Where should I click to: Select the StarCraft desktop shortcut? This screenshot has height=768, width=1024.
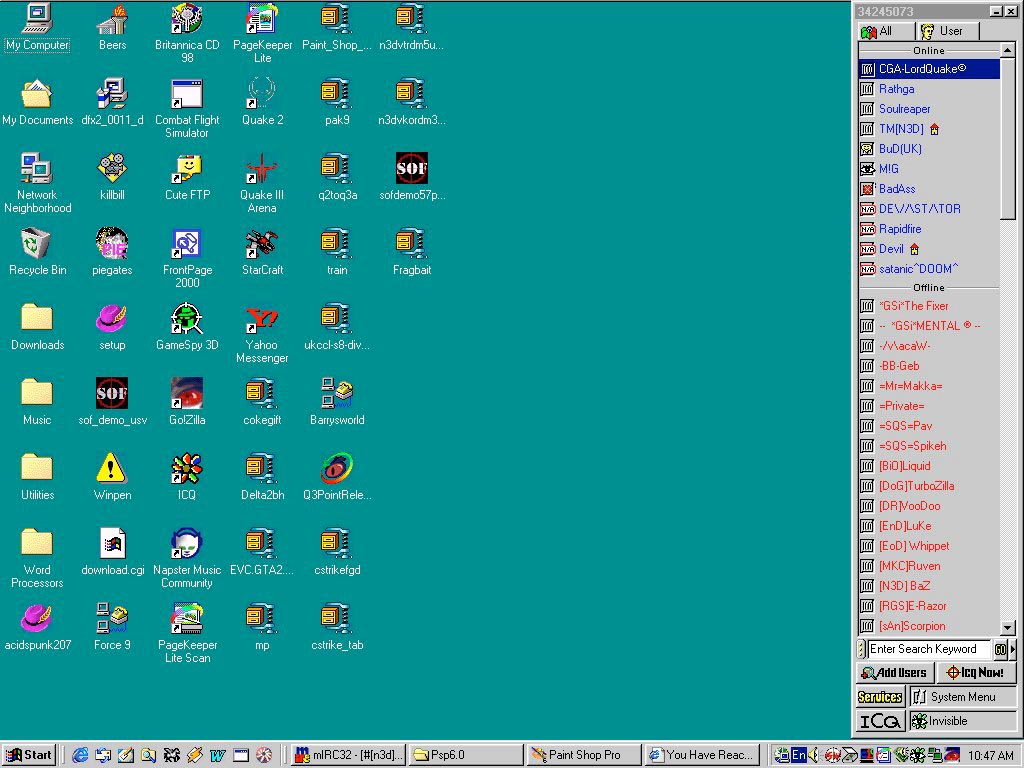click(x=261, y=244)
